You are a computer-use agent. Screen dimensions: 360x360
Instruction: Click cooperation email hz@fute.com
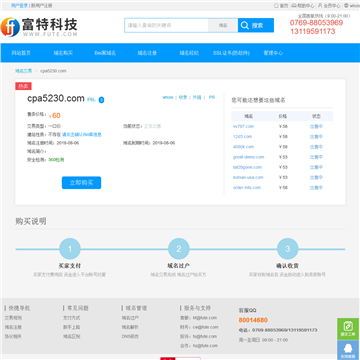click(205, 346)
